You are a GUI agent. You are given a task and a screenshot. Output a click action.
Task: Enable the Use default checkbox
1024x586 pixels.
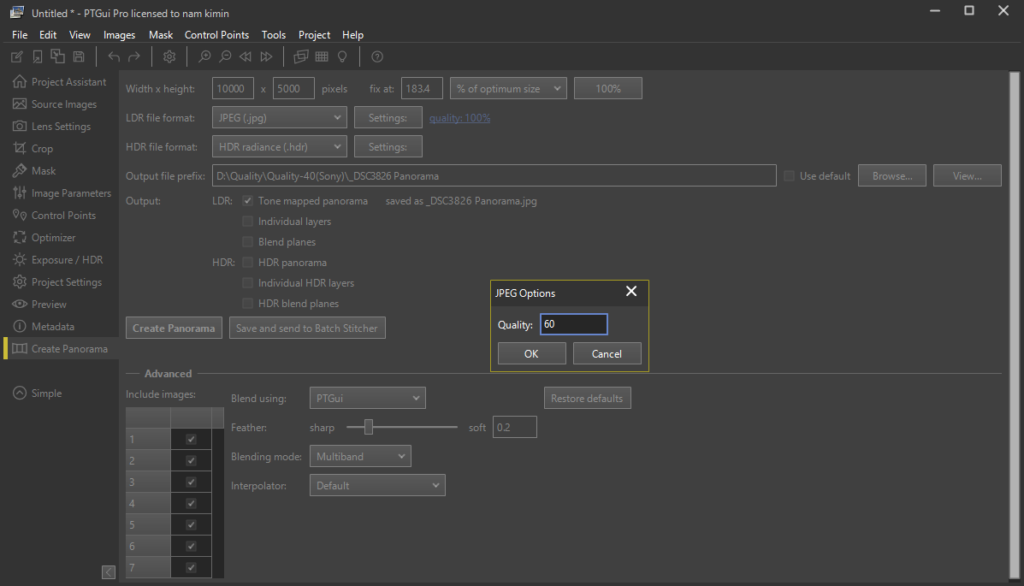790,176
